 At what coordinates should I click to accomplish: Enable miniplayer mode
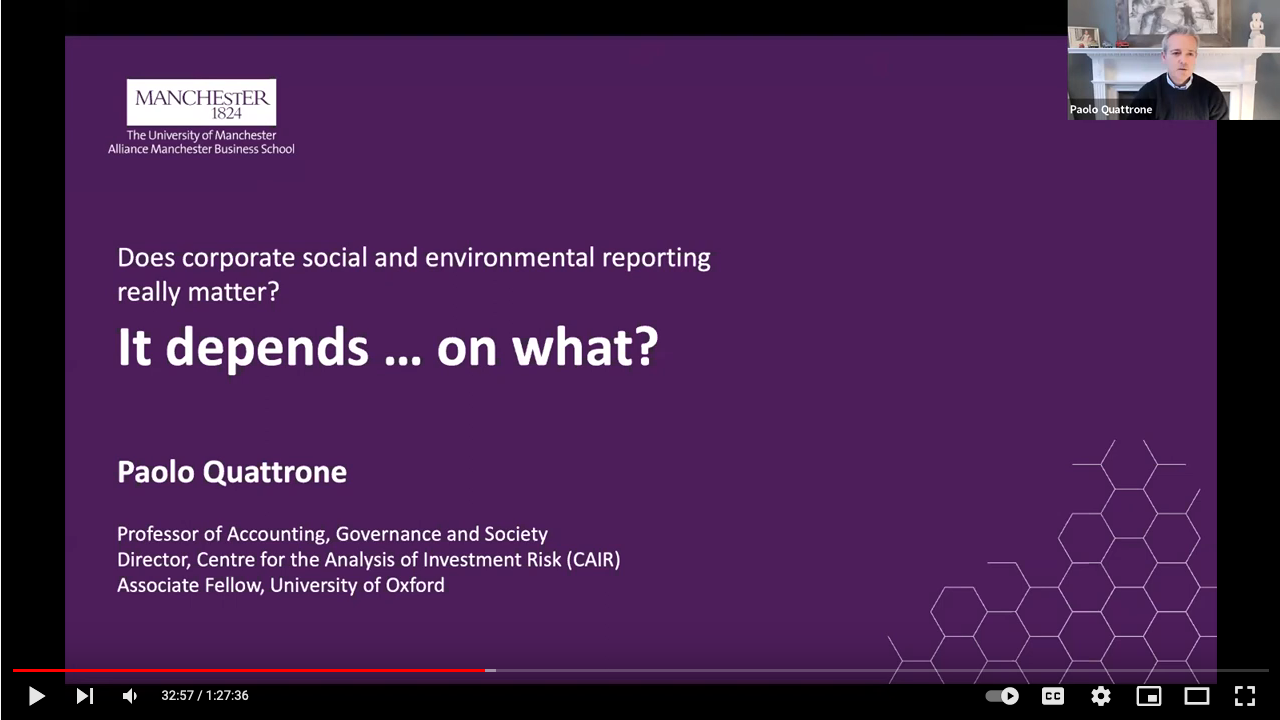pos(1149,696)
